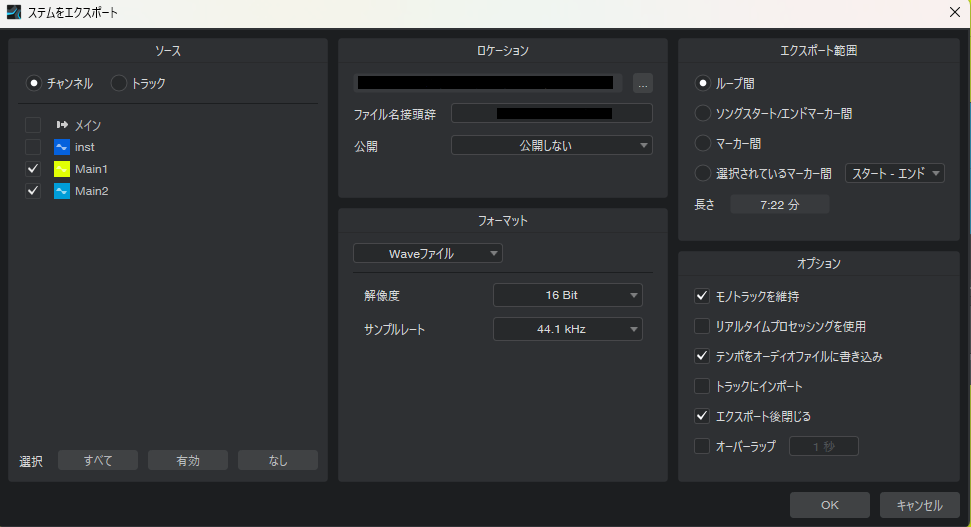Open the 16 Bit resolution dropdown

pyautogui.click(x=568, y=295)
